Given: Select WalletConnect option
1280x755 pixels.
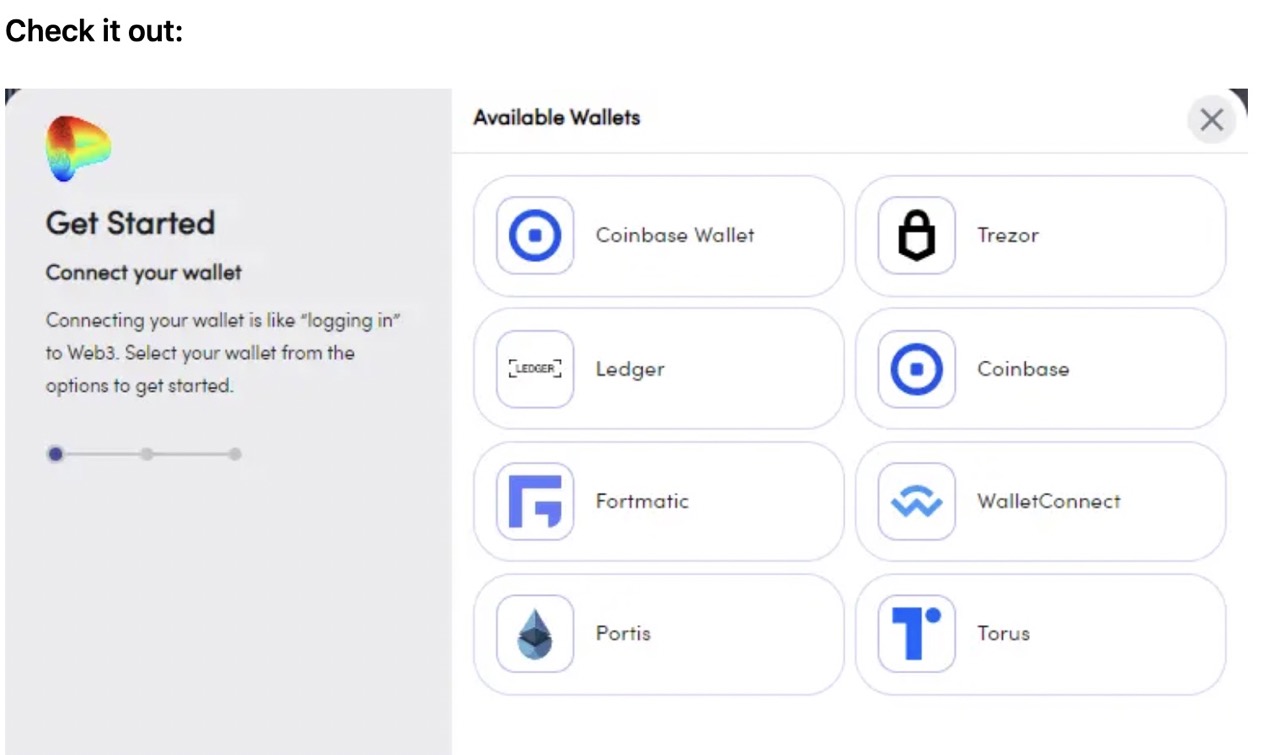Looking at the screenshot, I should pos(1039,501).
